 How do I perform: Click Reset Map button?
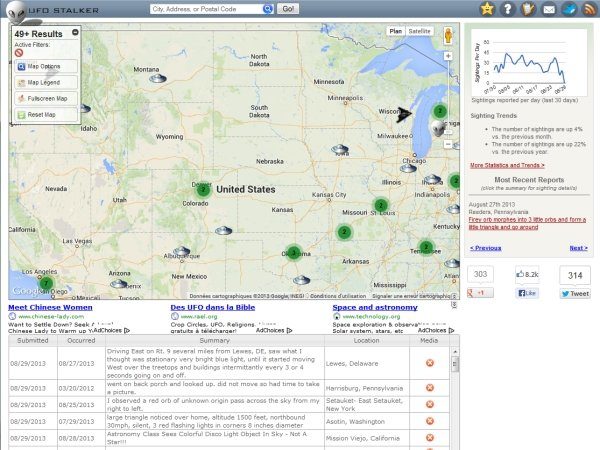coord(46,114)
